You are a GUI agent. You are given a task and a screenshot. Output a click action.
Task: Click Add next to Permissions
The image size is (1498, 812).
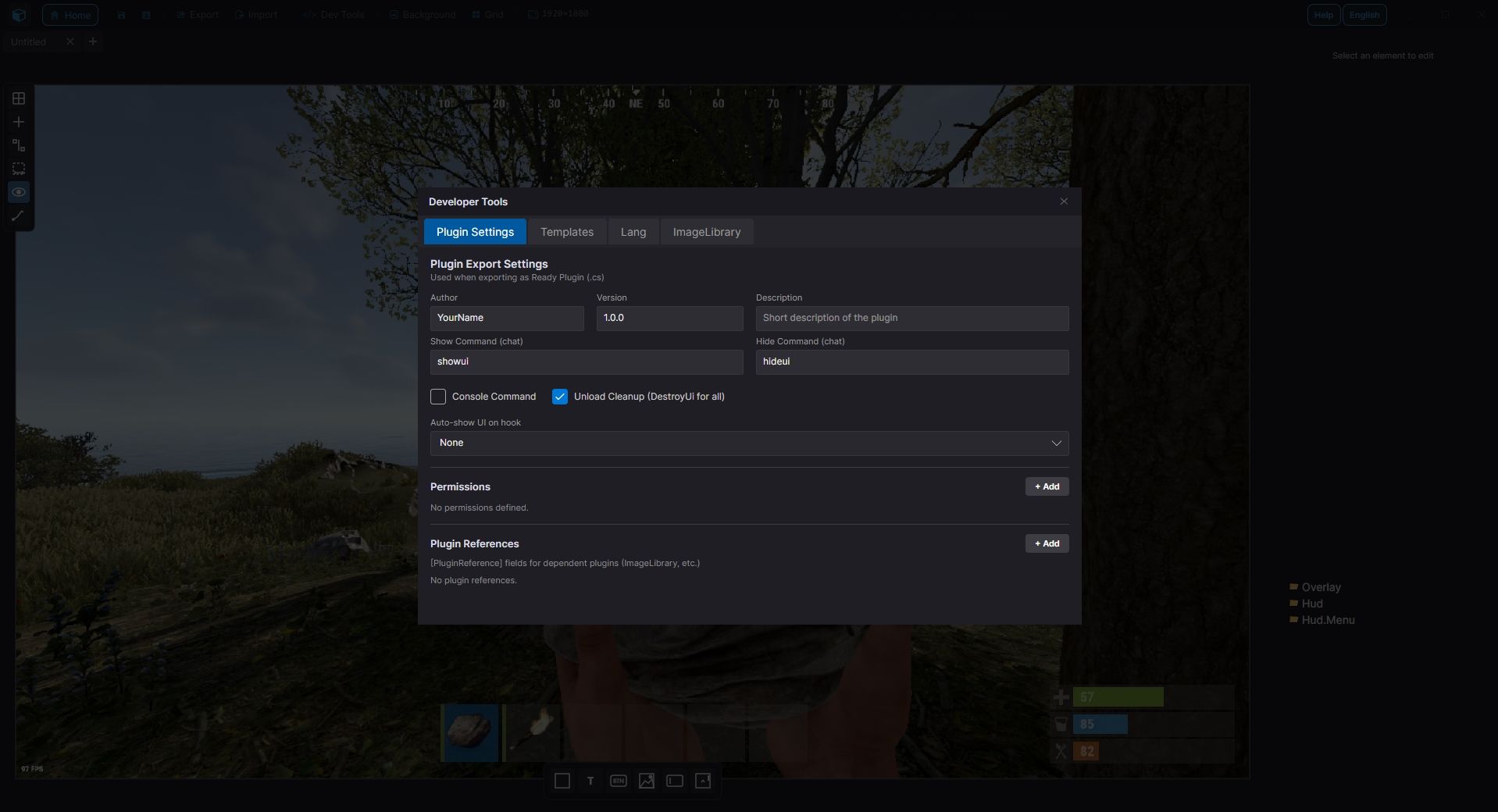[1046, 486]
